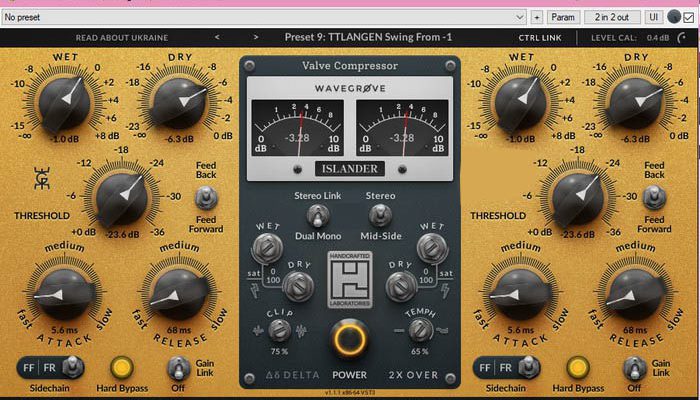This screenshot has width=700, height=400.
Task: Go to the previous preset arrow
Action: tap(218, 38)
